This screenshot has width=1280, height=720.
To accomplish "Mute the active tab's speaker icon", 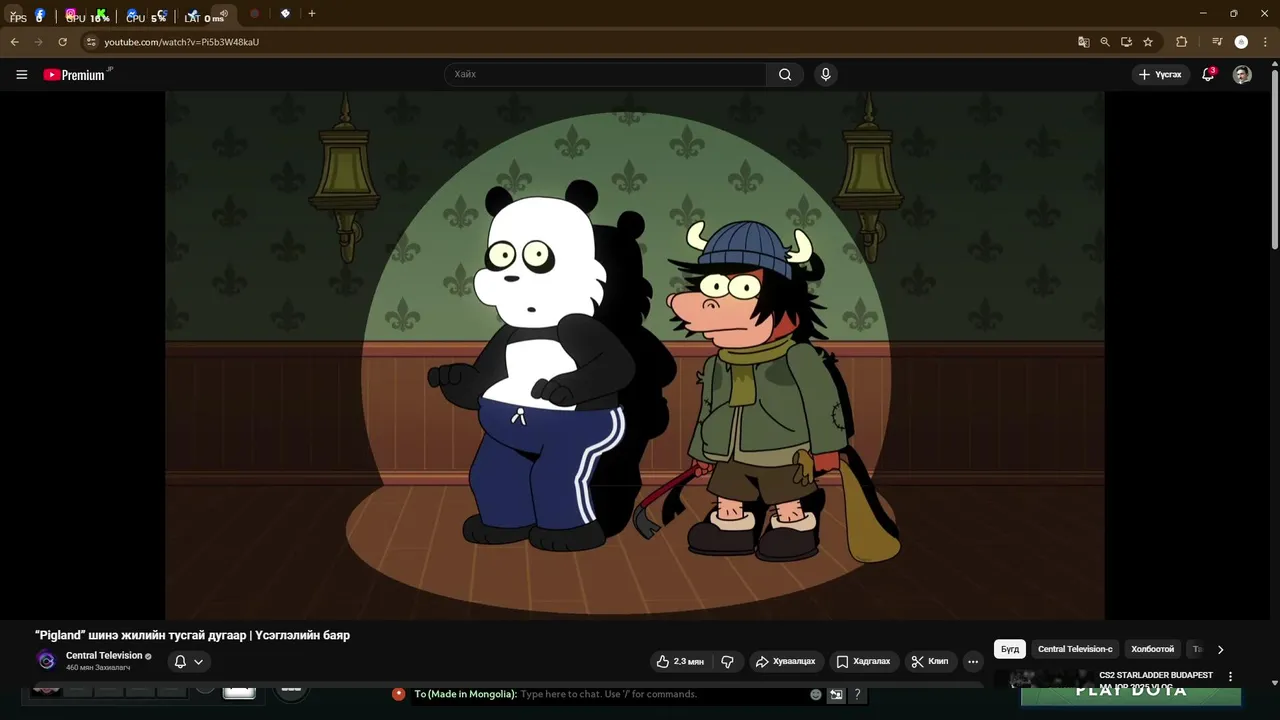I will tap(224, 14).
